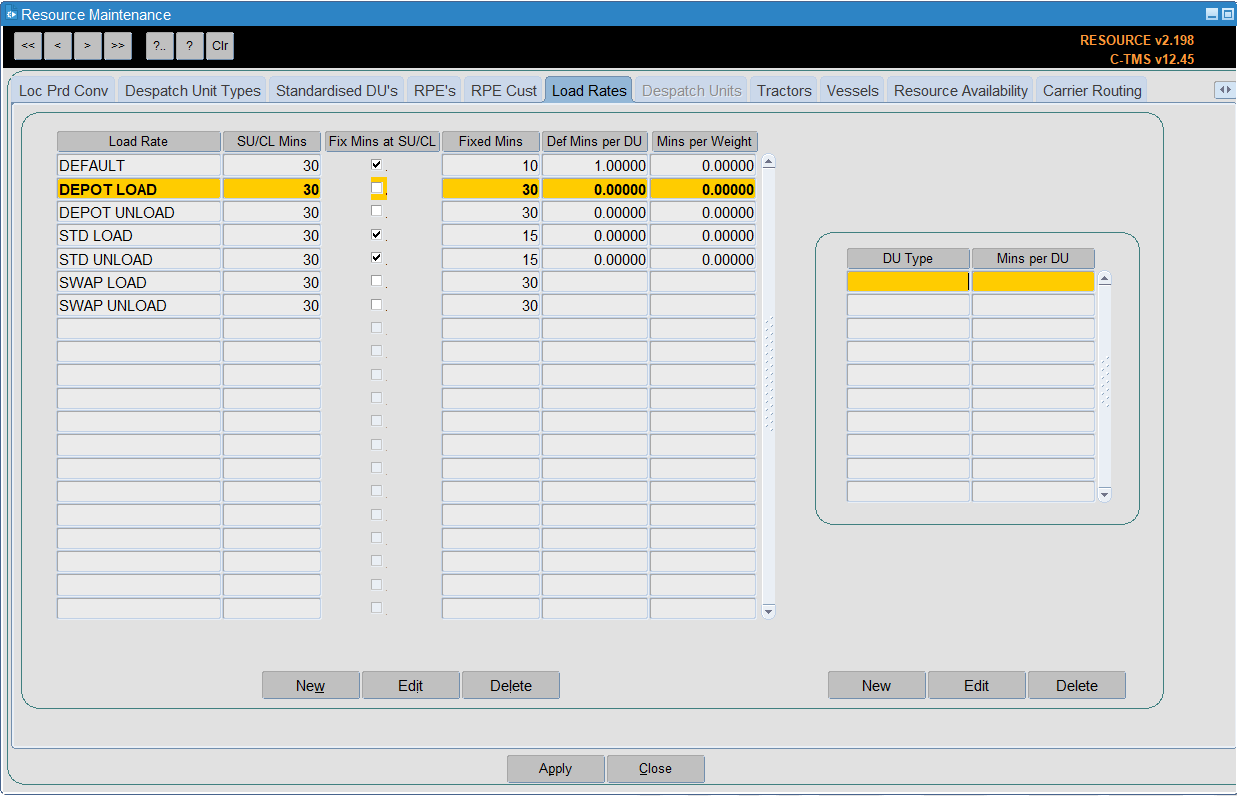Click the ?.. enter query toolbar button
Viewport: 1237px width, 796px height.
click(160, 45)
